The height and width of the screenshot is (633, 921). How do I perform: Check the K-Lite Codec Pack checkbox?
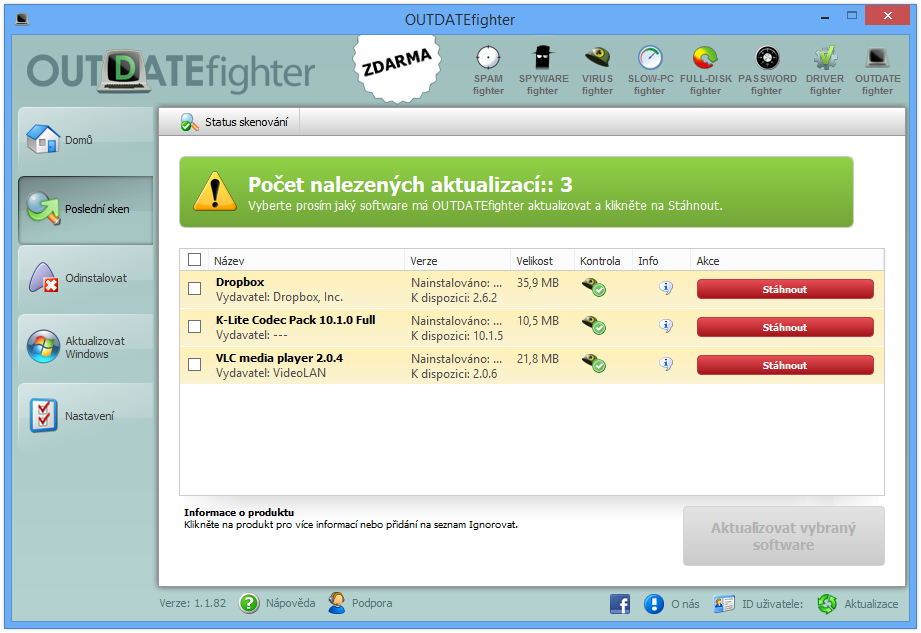click(x=194, y=326)
